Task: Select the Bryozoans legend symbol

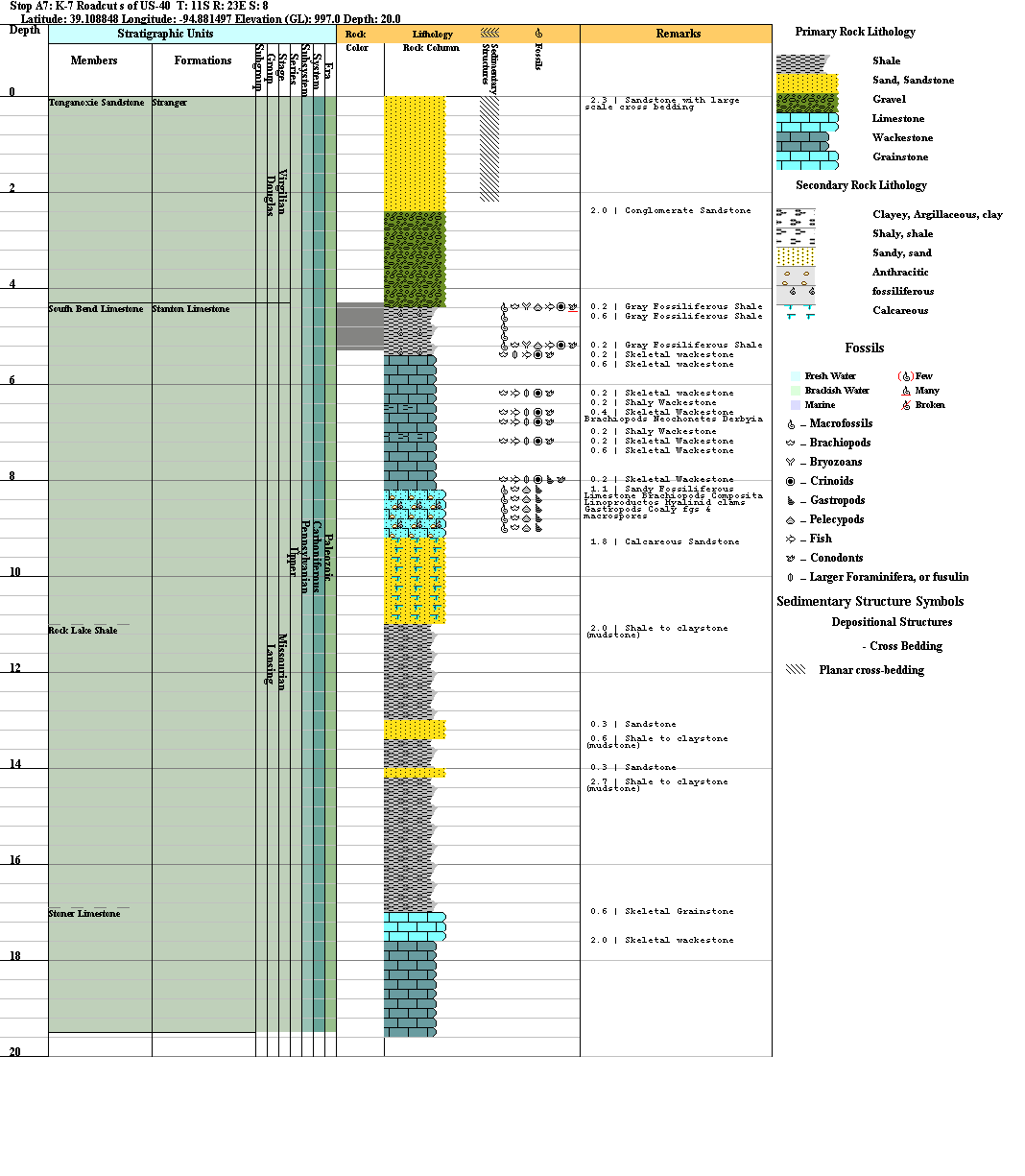Action: (791, 463)
